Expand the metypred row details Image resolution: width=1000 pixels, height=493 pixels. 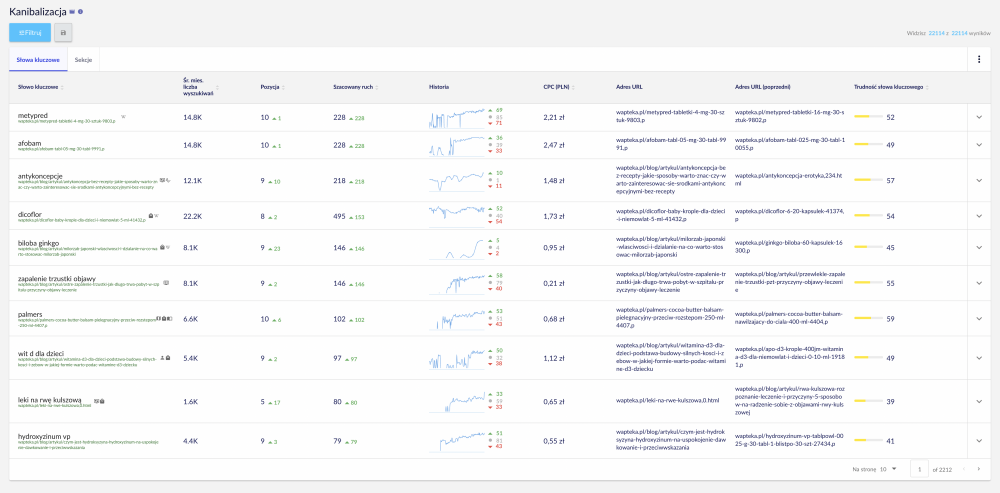(x=978, y=117)
